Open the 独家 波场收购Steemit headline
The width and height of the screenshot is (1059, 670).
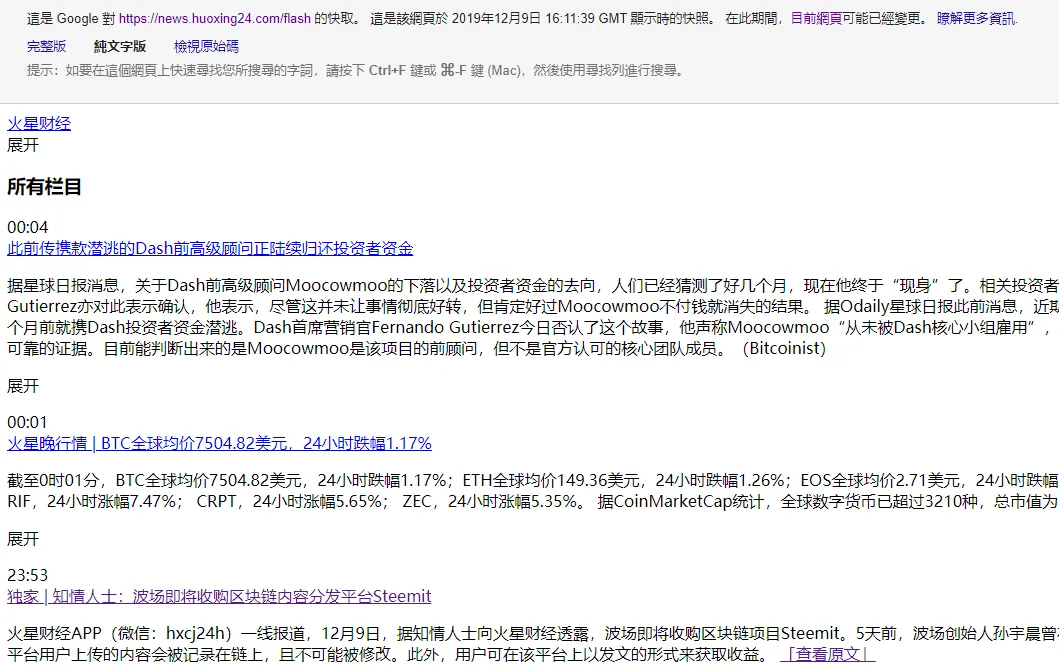(219, 596)
